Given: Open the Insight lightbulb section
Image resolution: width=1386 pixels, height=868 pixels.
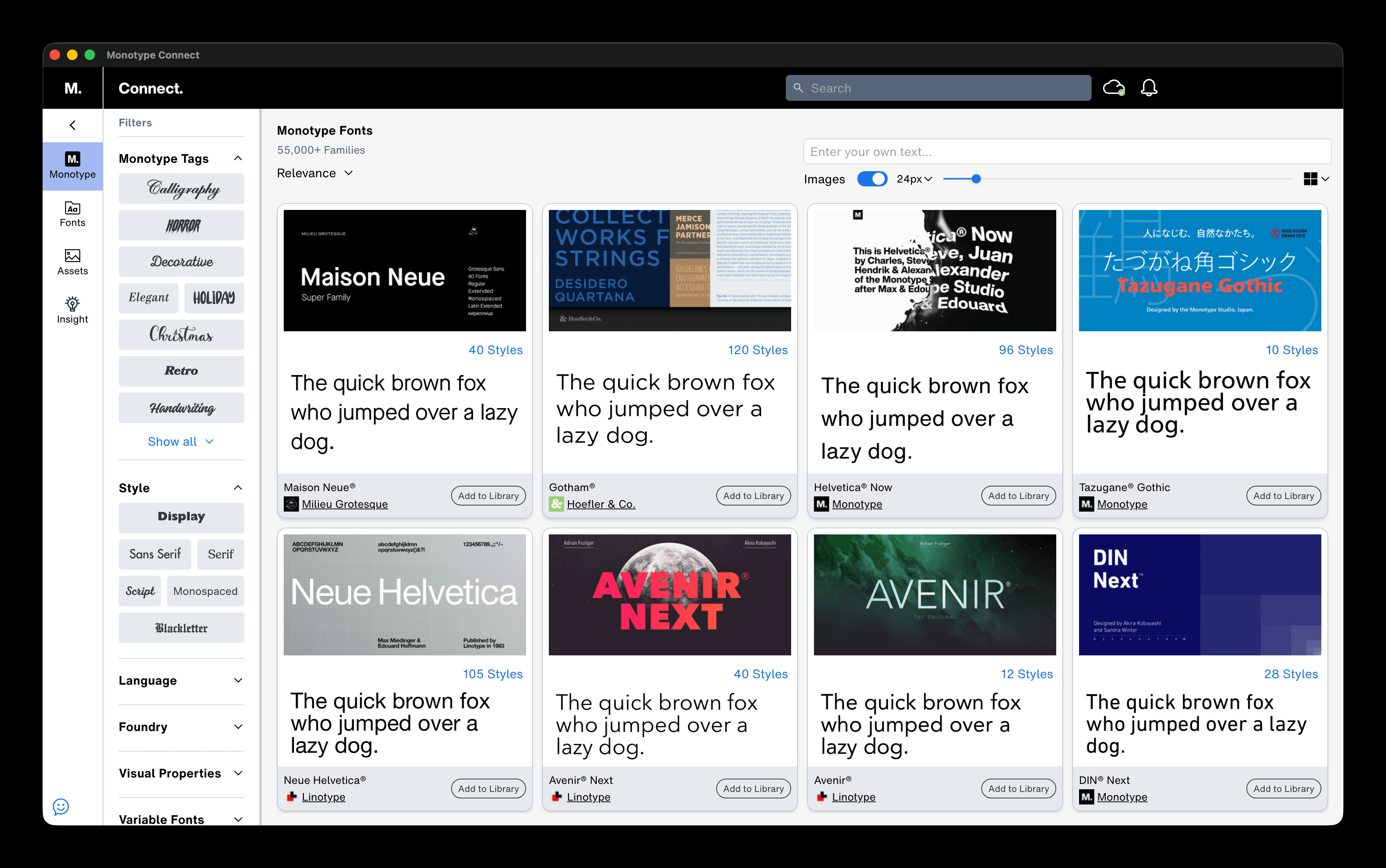Looking at the screenshot, I should [x=72, y=310].
